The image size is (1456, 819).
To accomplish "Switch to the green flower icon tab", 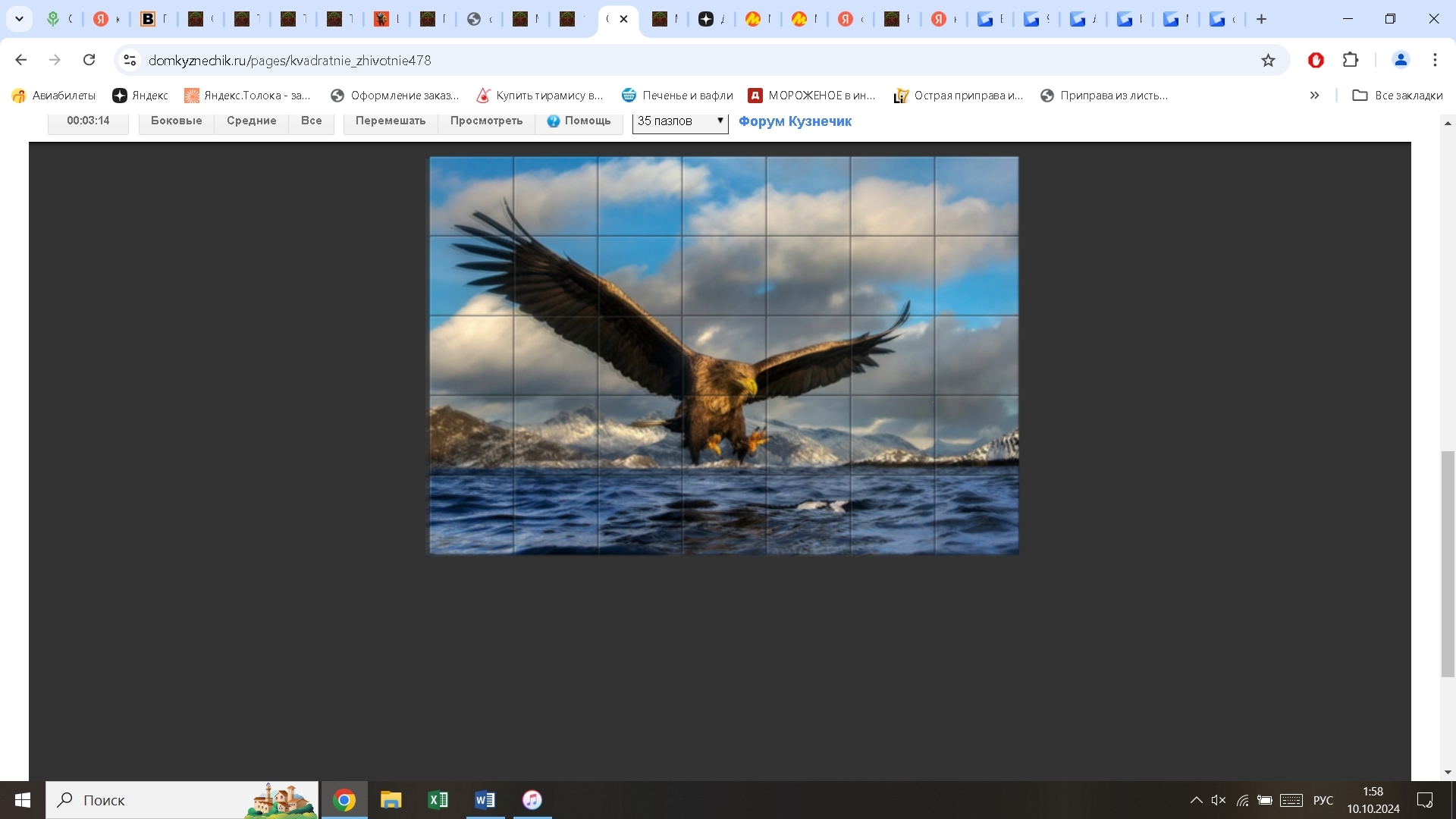I will (53, 19).
